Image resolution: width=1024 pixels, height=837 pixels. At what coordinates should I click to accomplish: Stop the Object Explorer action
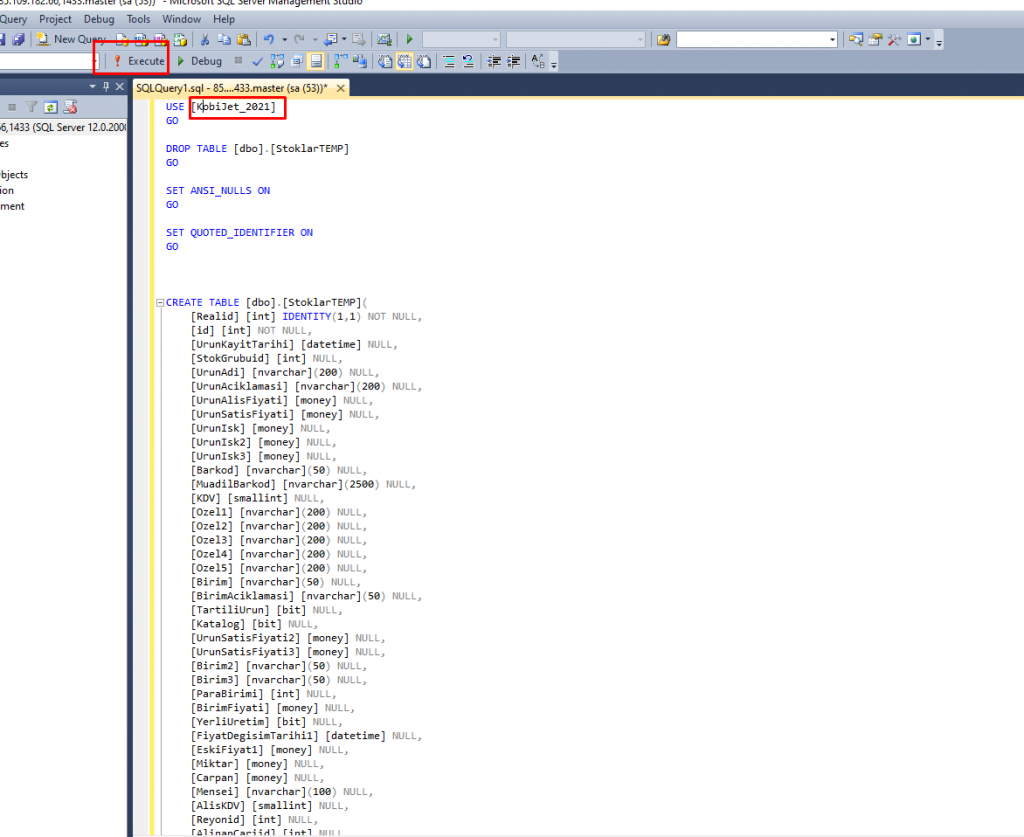tap(12, 106)
